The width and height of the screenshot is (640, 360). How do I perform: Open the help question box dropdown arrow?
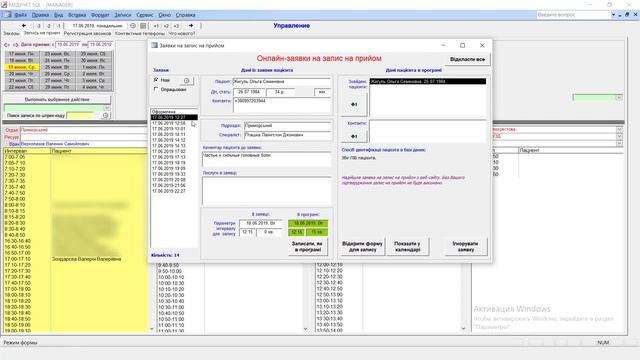click(x=613, y=15)
